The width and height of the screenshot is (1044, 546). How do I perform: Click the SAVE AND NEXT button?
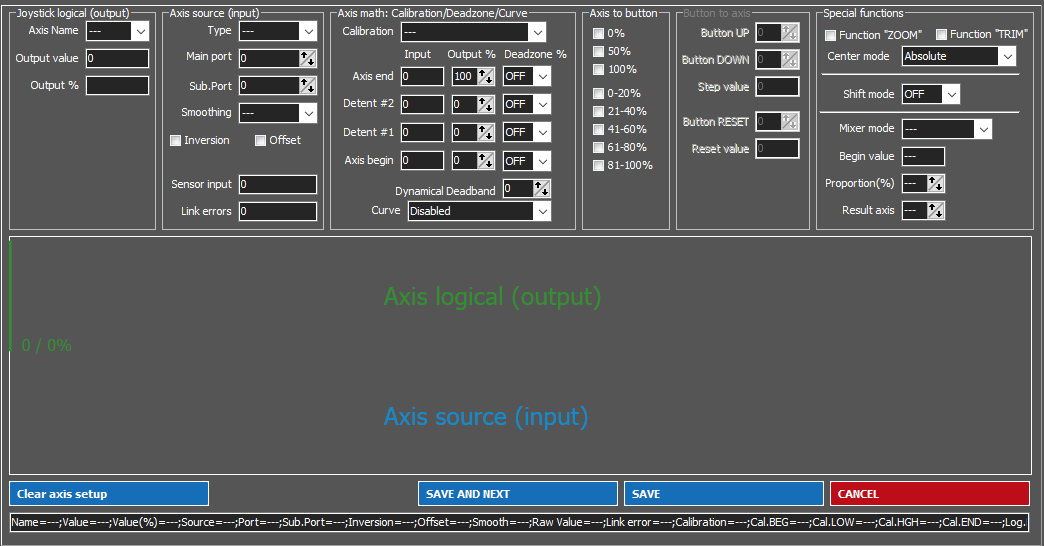coord(518,494)
